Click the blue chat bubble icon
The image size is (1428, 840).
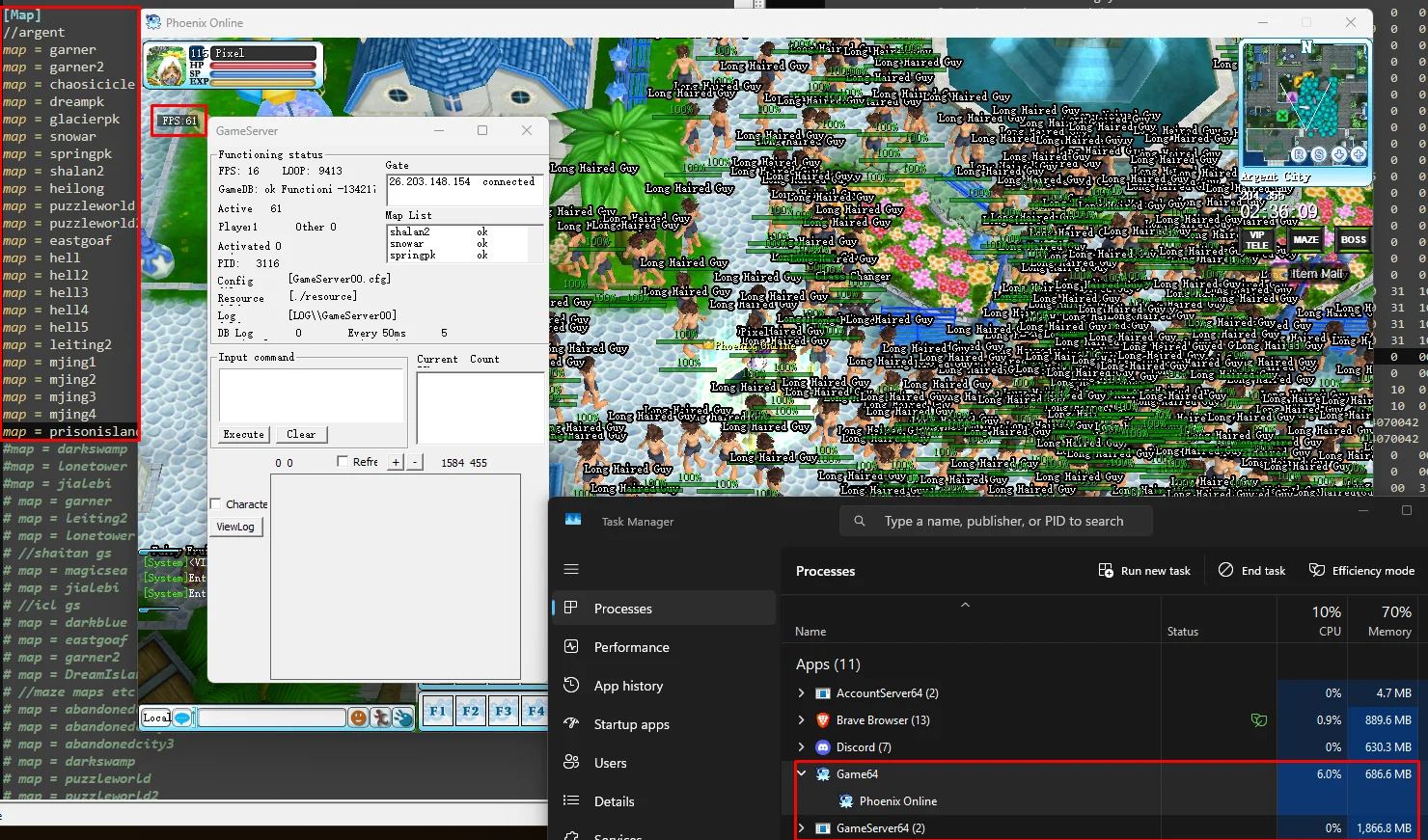(x=182, y=718)
